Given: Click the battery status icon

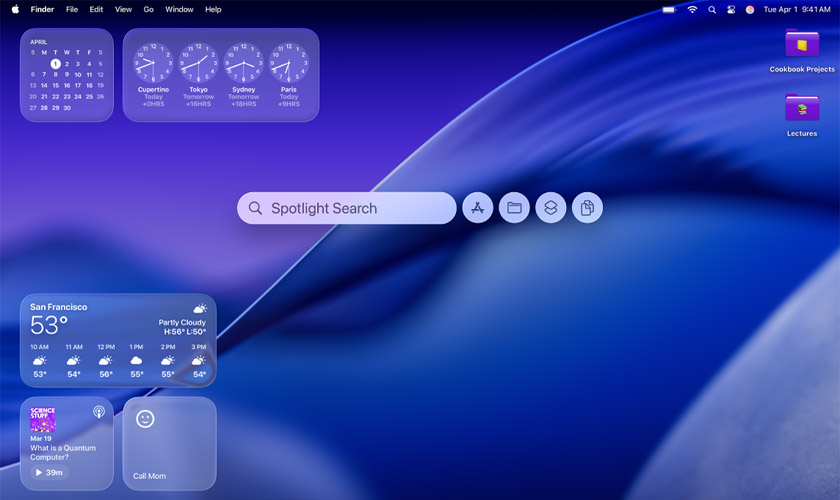Looking at the screenshot, I should click(x=669, y=9).
